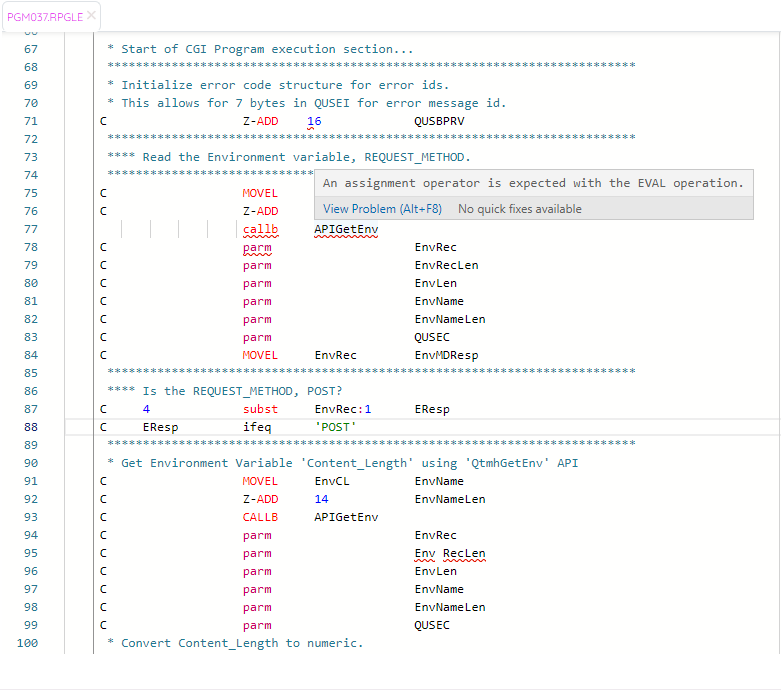Click line number 71 in the gutter
Image resolution: width=781 pixels, height=693 pixels.
pyautogui.click(x=30, y=121)
